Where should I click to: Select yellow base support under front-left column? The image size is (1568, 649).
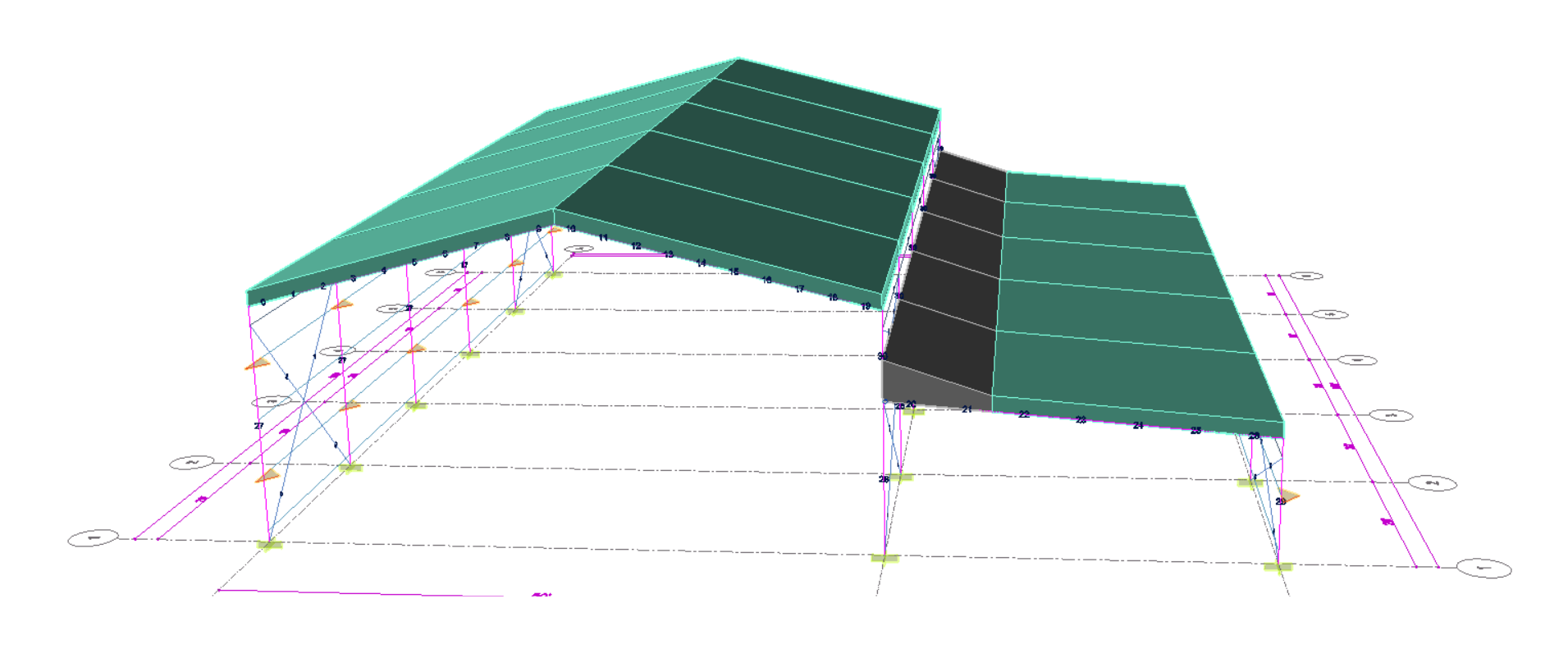coord(269,544)
